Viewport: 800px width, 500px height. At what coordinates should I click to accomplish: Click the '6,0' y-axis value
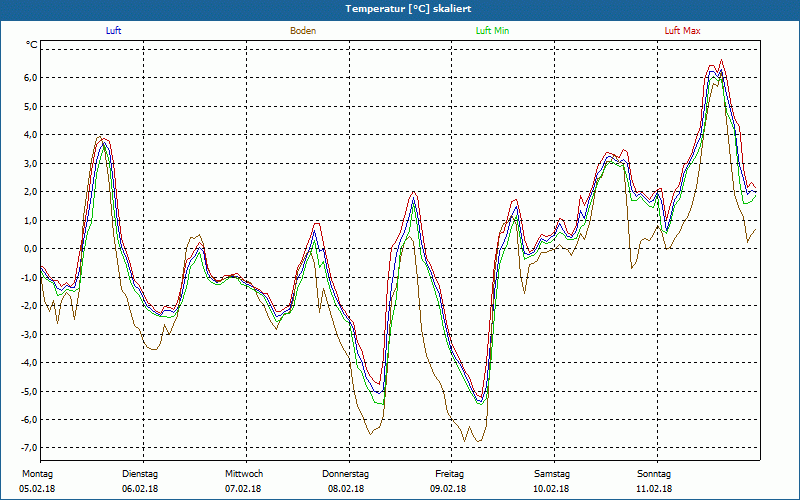30,78
